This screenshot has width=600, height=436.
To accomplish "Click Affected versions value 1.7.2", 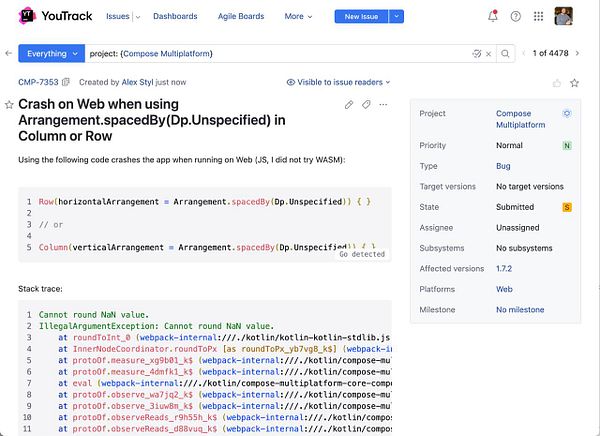I will pos(504,269).
